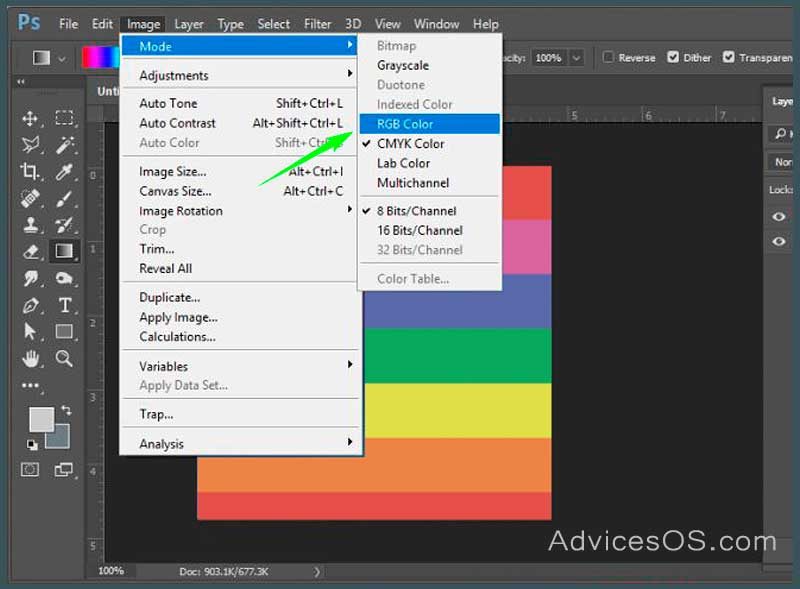
Task: Enable the Reverse checkbox
Action: 608,58
